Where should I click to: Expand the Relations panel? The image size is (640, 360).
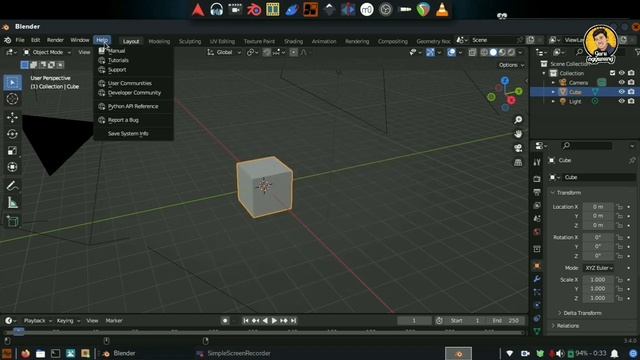point(567,326)
